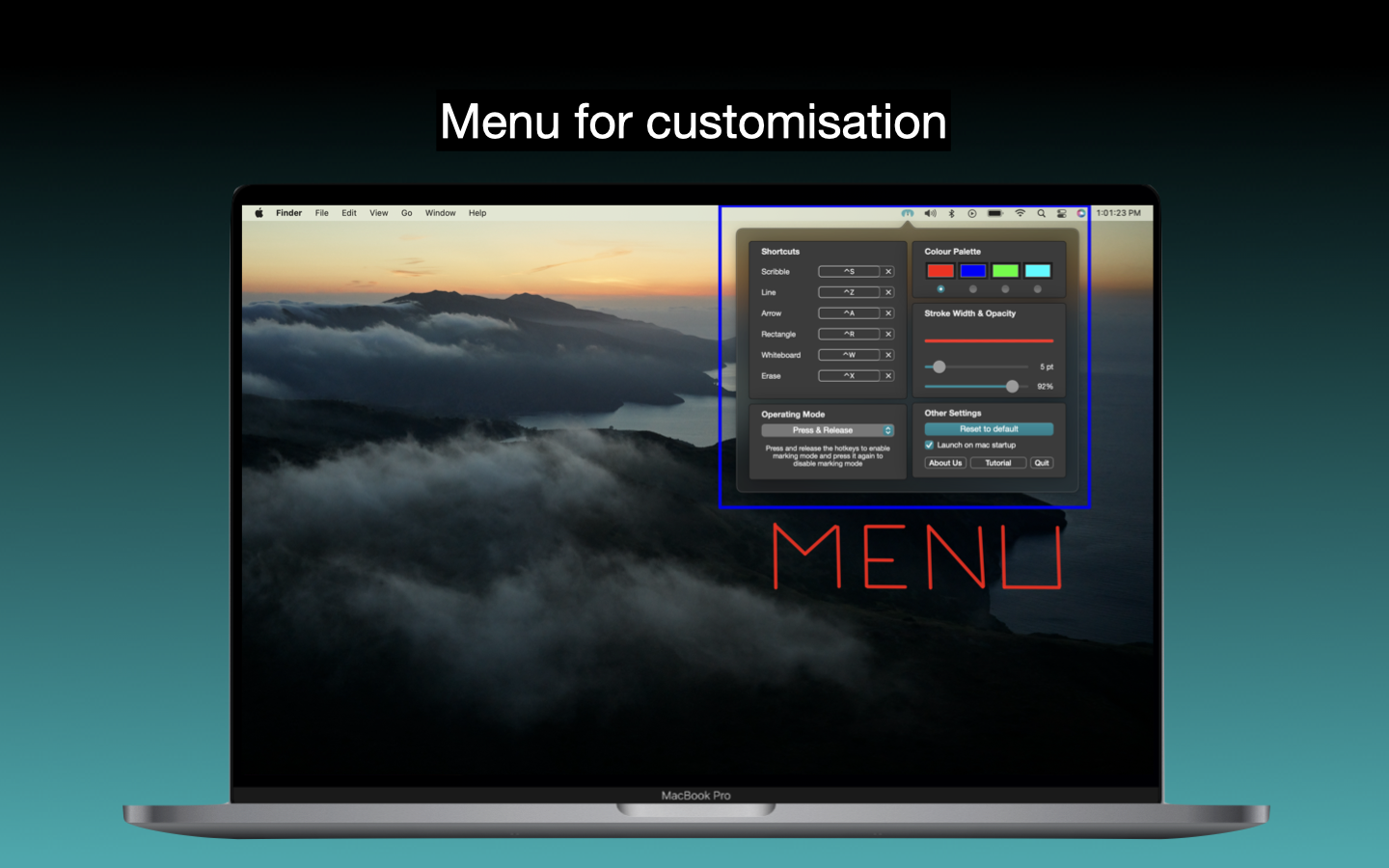The height and width of the screenshot is (868, 1389).
Task: Click the play circle menu bar icon
Action: pyautogui.click(x=972, y=213)
